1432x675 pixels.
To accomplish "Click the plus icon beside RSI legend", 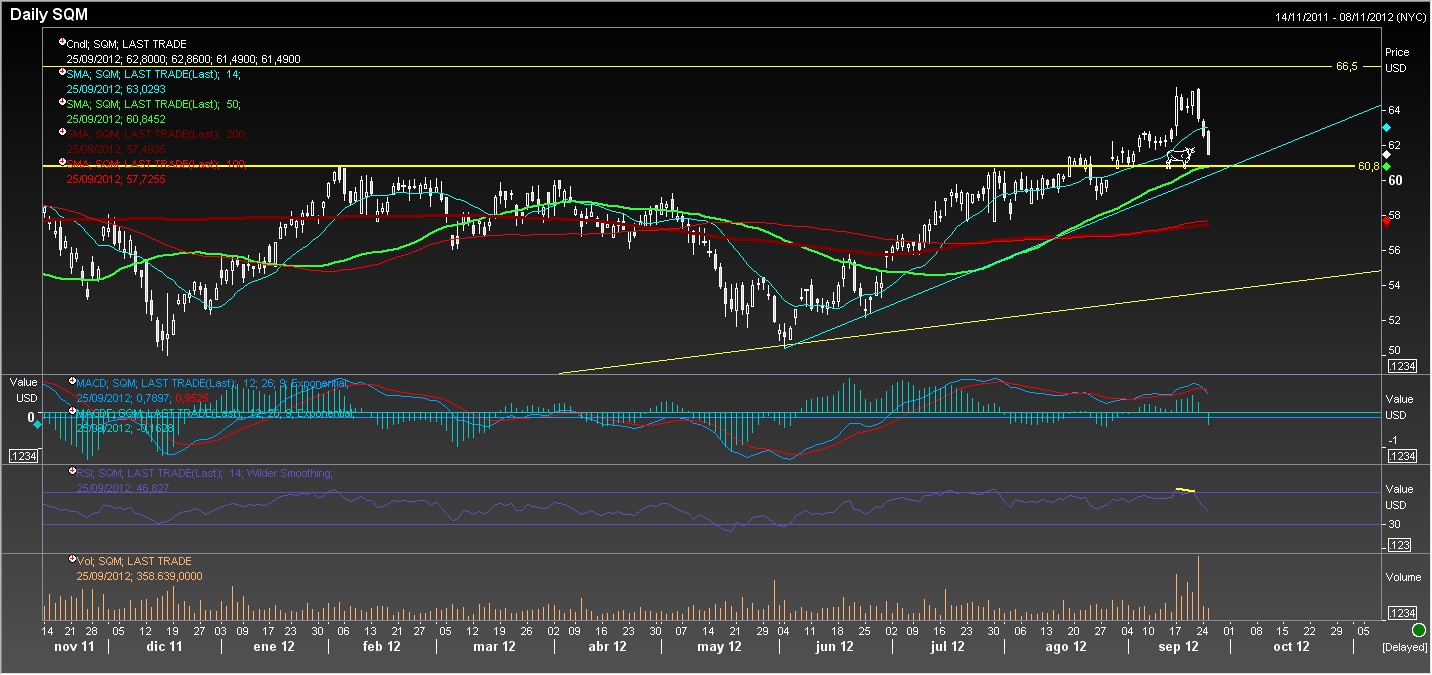I will (72, 471).
